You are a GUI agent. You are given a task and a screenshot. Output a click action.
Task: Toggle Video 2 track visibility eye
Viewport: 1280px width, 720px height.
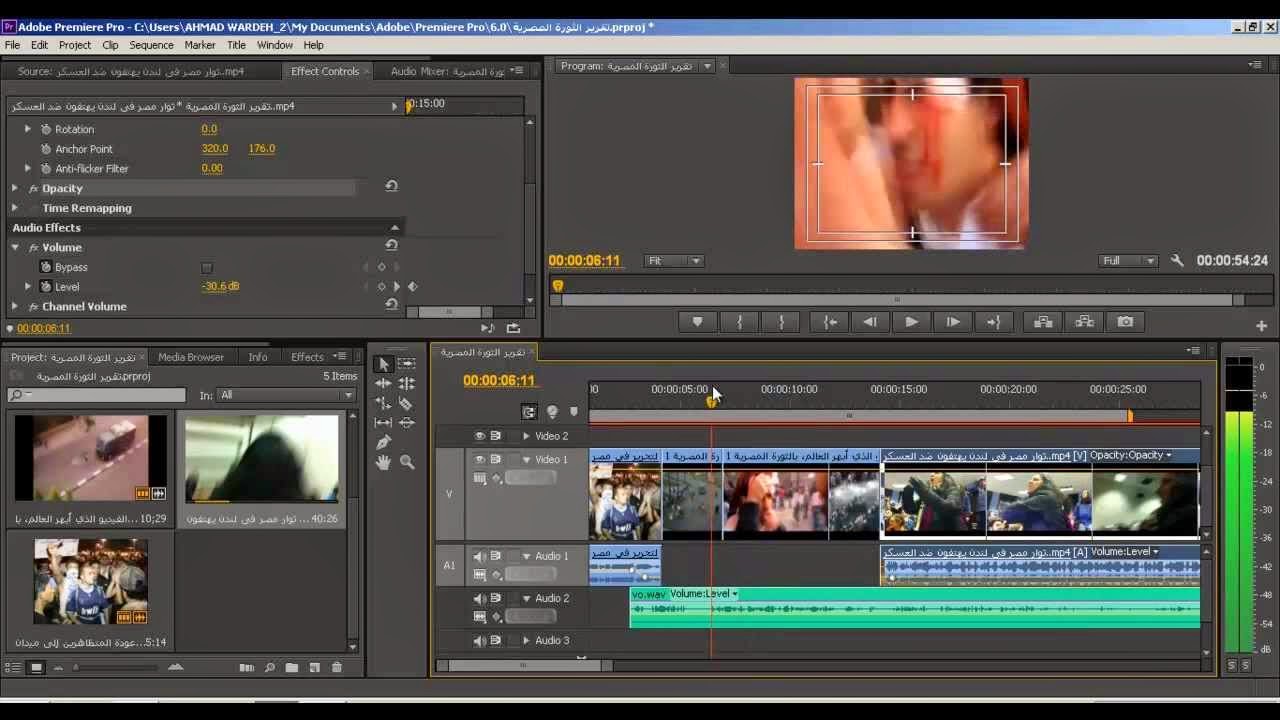479,436
